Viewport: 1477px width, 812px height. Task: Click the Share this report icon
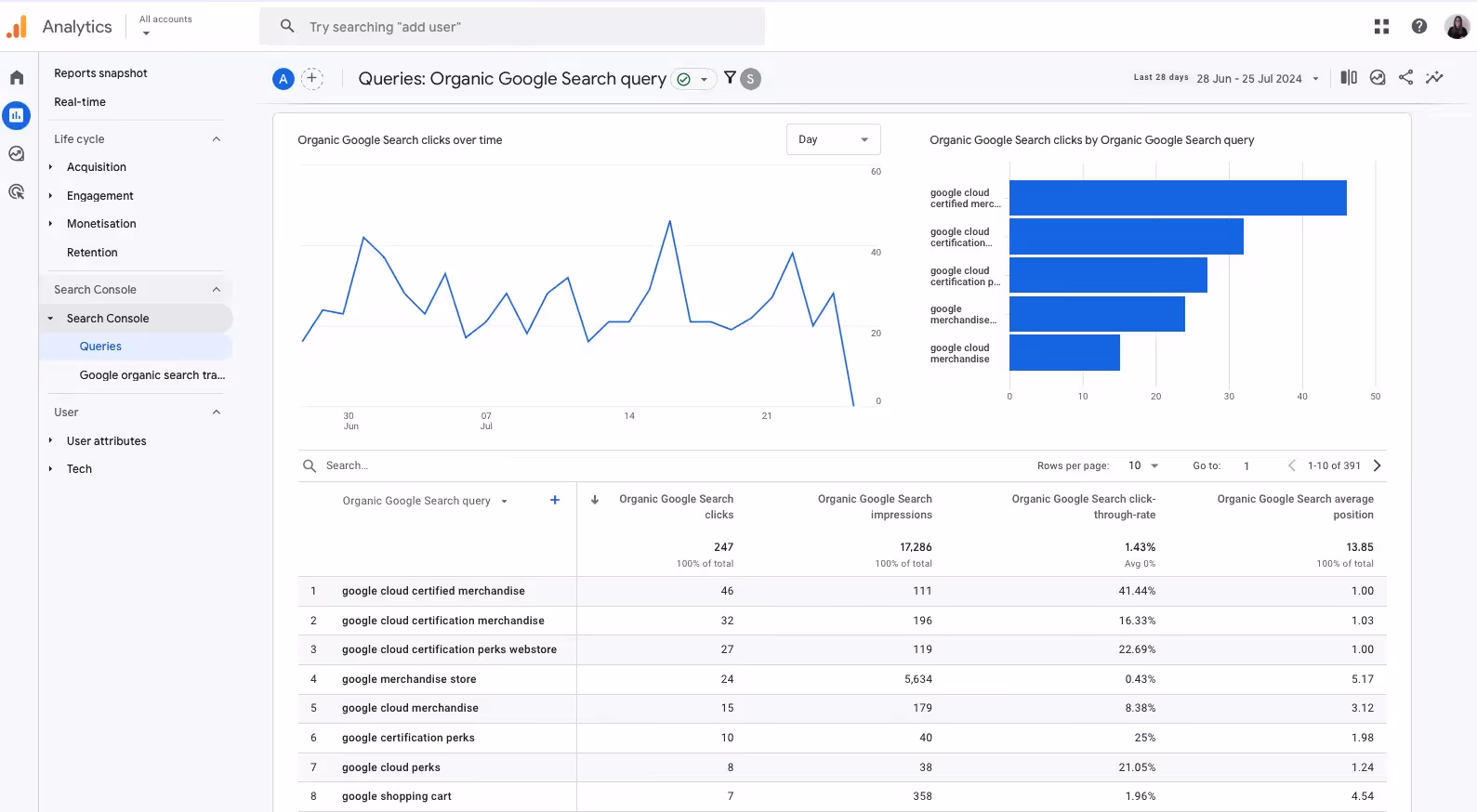pos(1405,78)
